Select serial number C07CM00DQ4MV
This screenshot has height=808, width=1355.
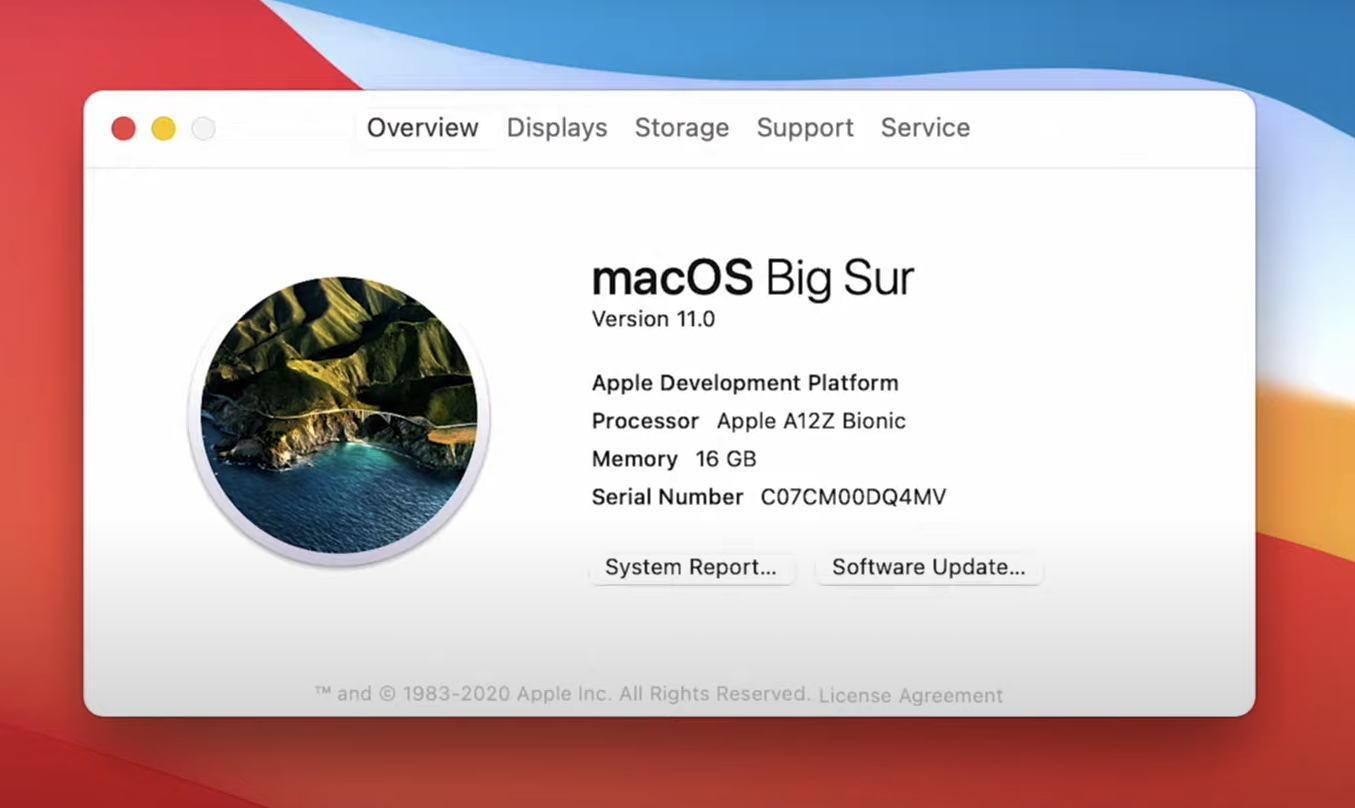853,497
